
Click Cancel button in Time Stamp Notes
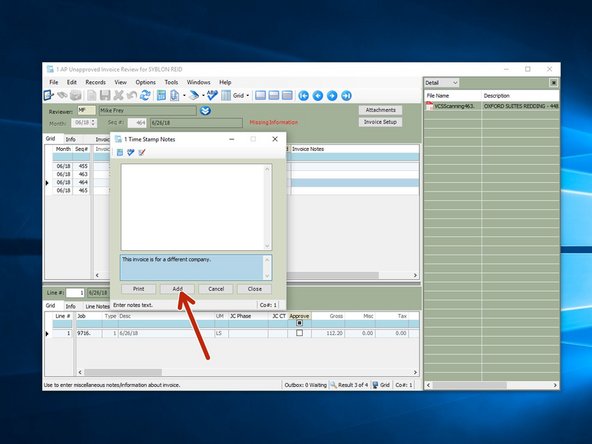[x=216, y=289]
